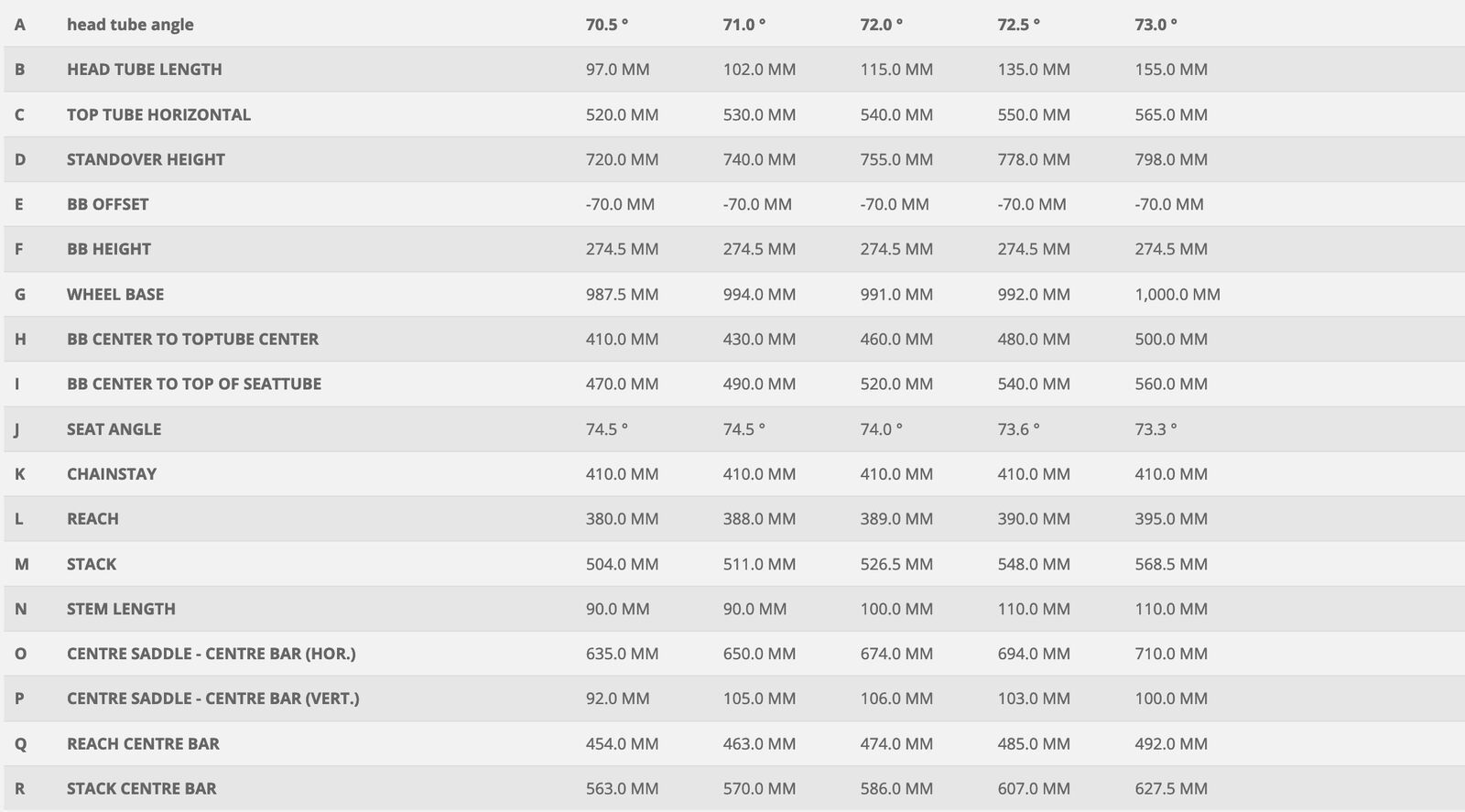
Task: Select the WHEEL BASE row label
Action: click(115, 295)
